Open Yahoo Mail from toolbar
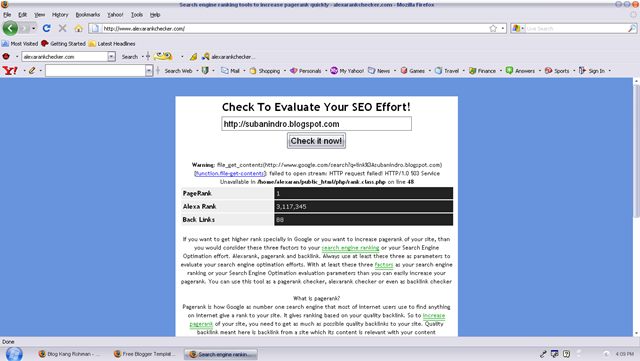The height and width of the screenshot is (361, 640). [231, 71]
